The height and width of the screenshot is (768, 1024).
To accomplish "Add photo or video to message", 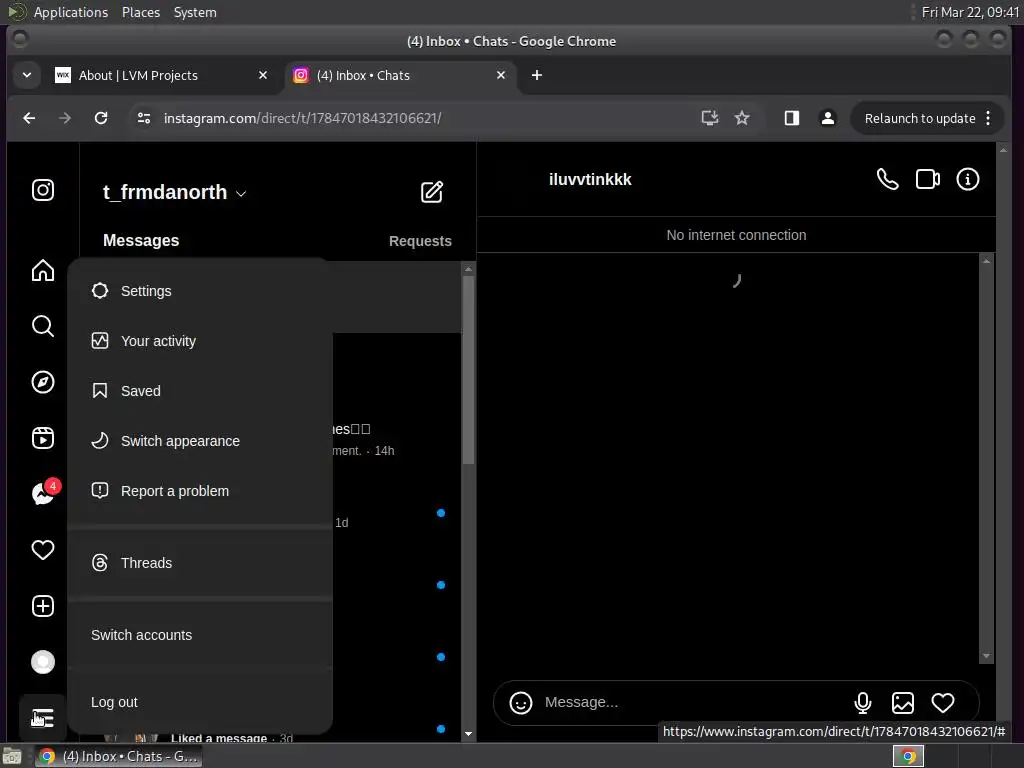I will 903,703.
